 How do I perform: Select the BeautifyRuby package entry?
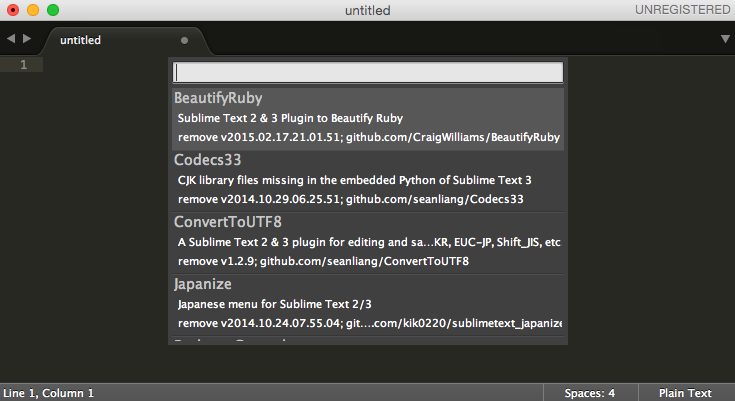368,119
